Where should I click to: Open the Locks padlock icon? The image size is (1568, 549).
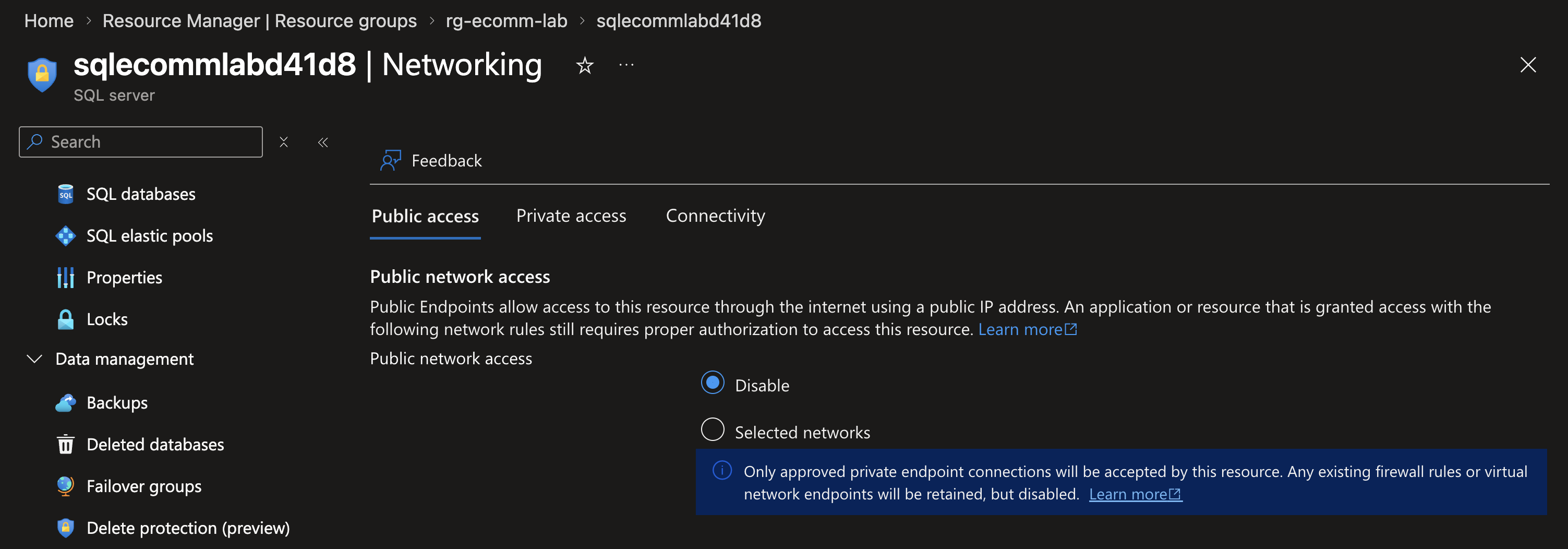tap(66, 319)
